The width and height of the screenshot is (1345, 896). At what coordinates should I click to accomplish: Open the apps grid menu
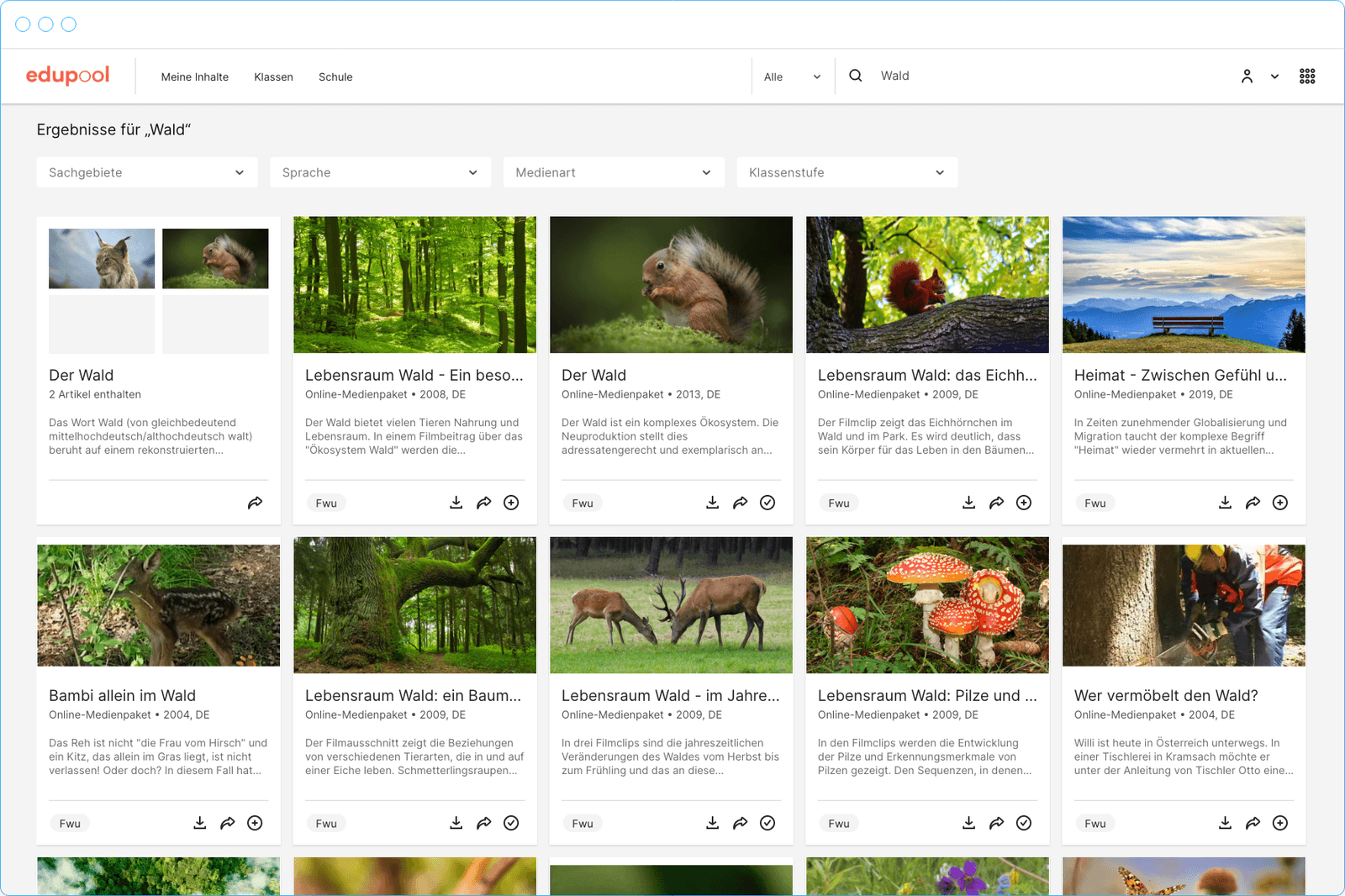click(x=1307, y=76)
